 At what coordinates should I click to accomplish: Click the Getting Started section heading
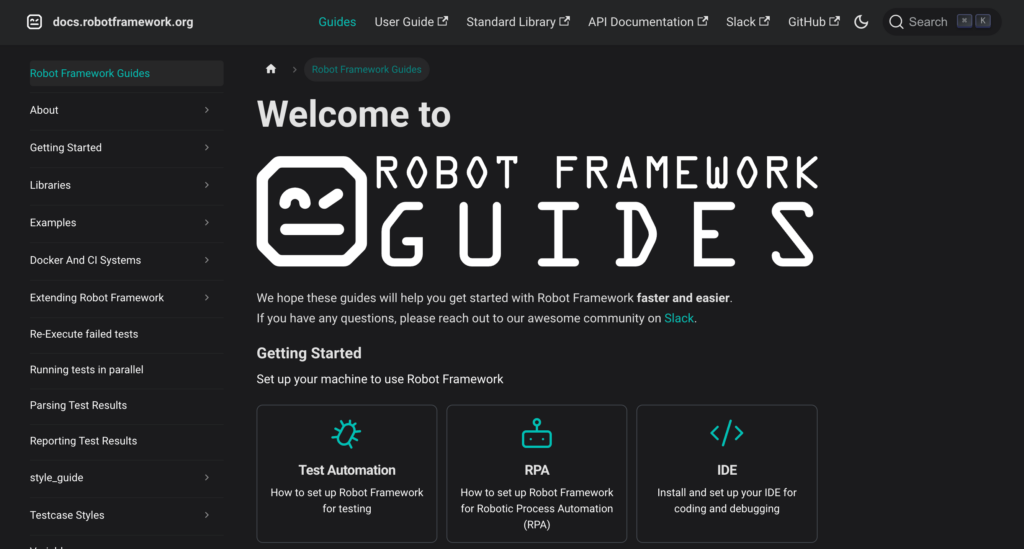pyautogui.click(x=309, y=353)
